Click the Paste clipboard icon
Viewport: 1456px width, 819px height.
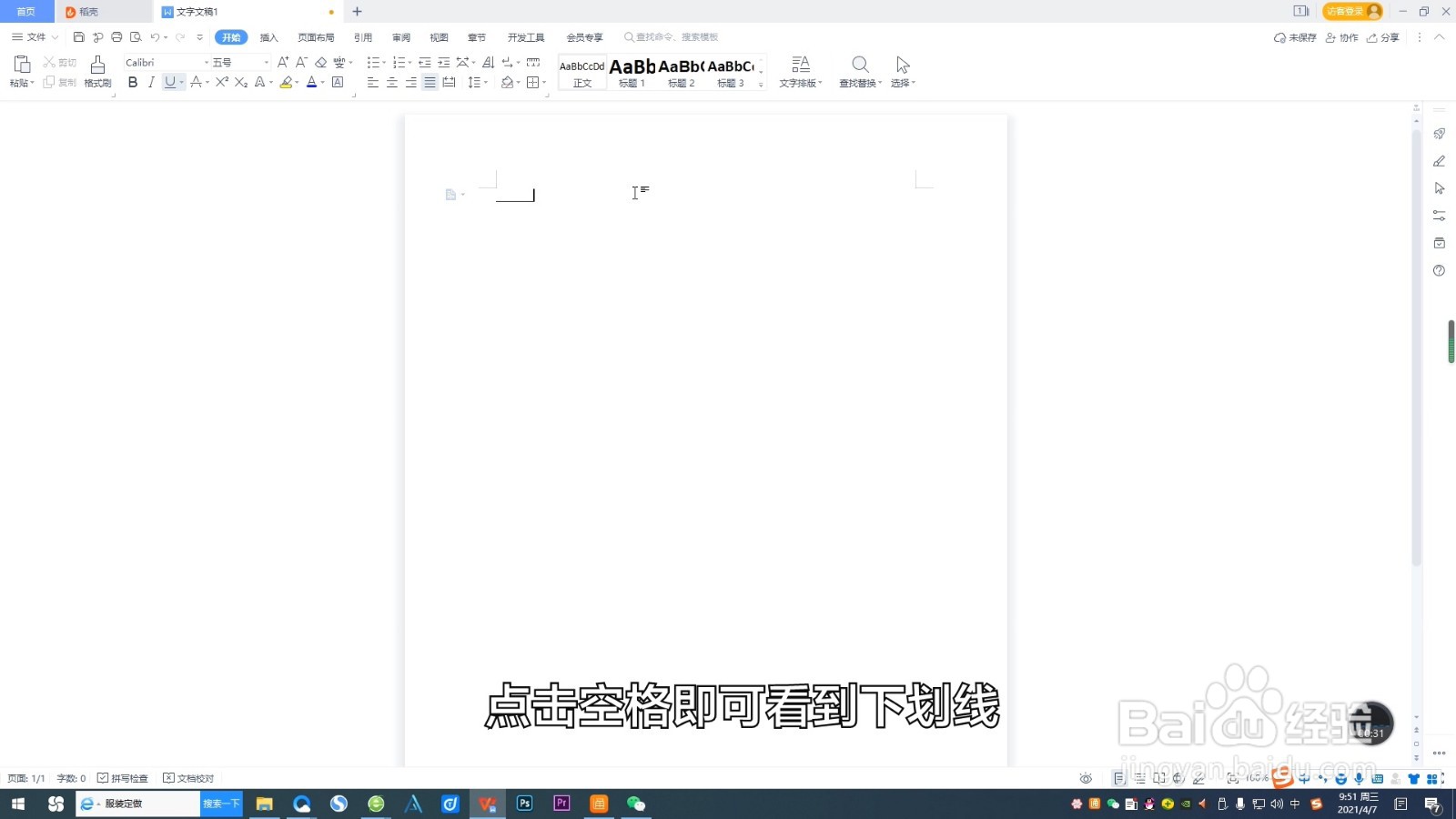(22, 64)
